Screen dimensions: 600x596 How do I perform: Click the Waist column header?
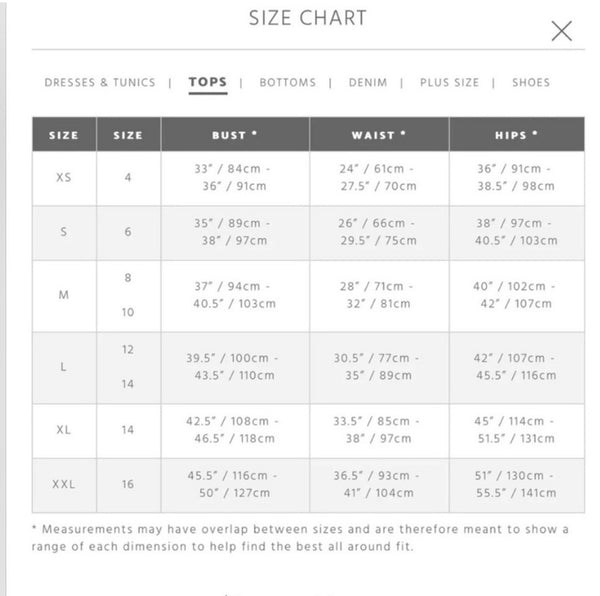tap(379, 135)
